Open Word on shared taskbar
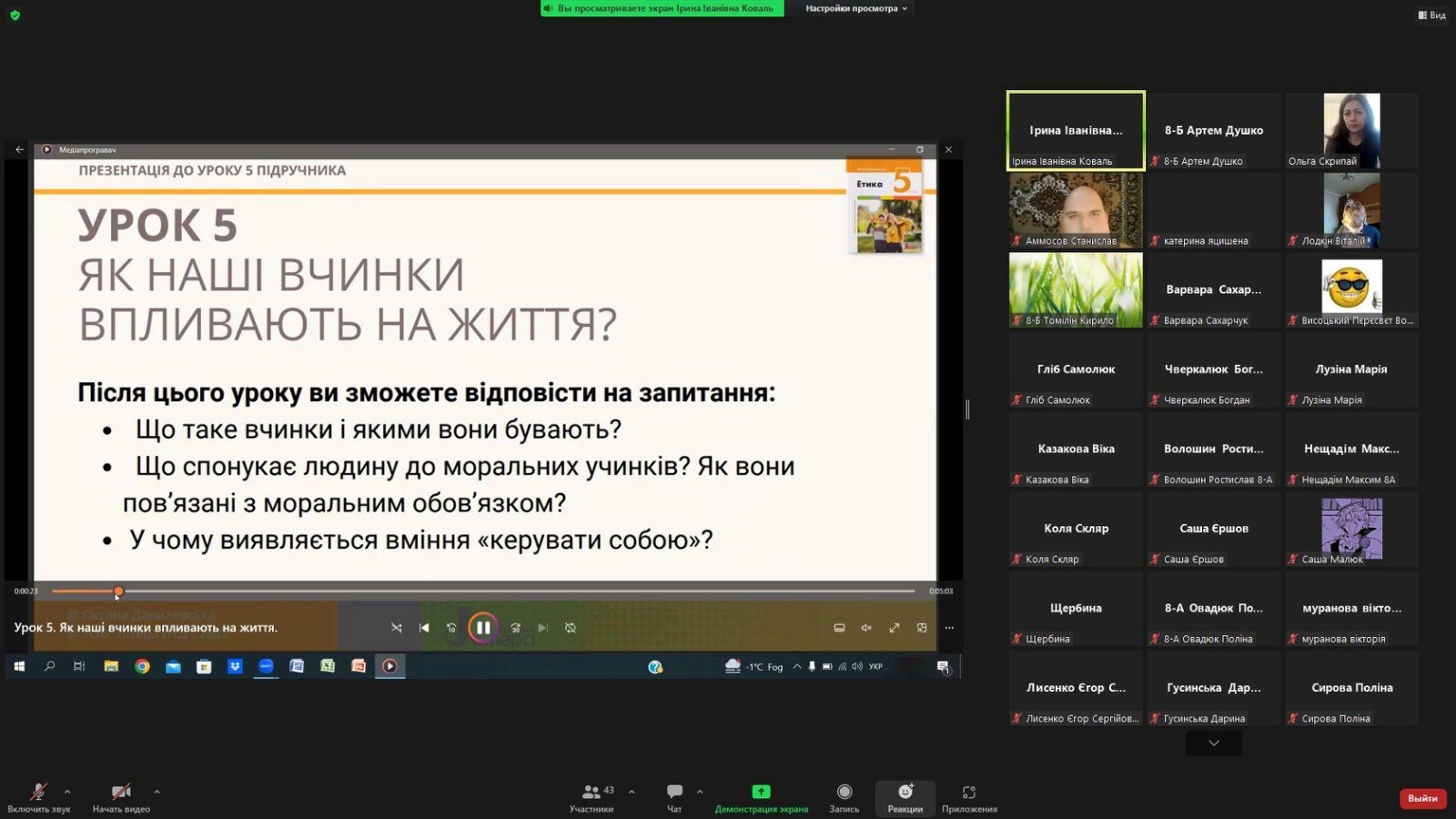 click(297, 666)
